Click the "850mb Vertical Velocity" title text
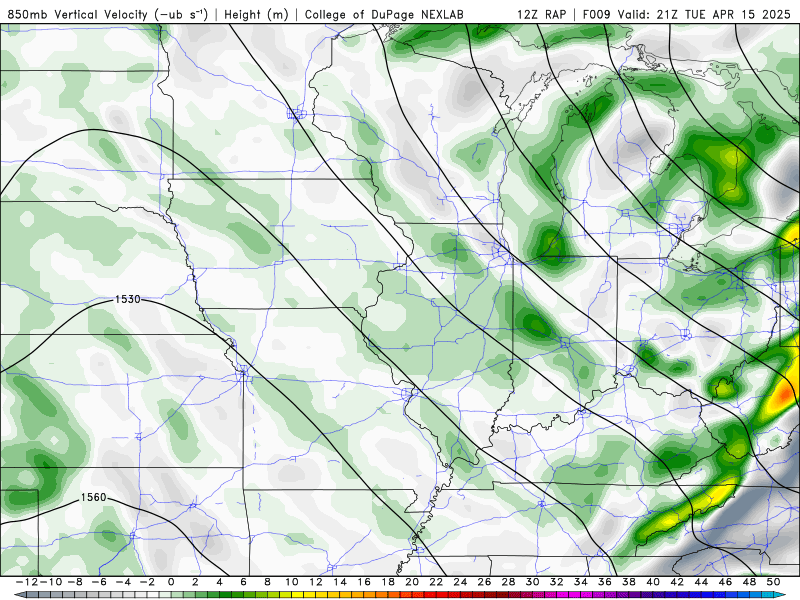The image size is (800, 600). 78,14
